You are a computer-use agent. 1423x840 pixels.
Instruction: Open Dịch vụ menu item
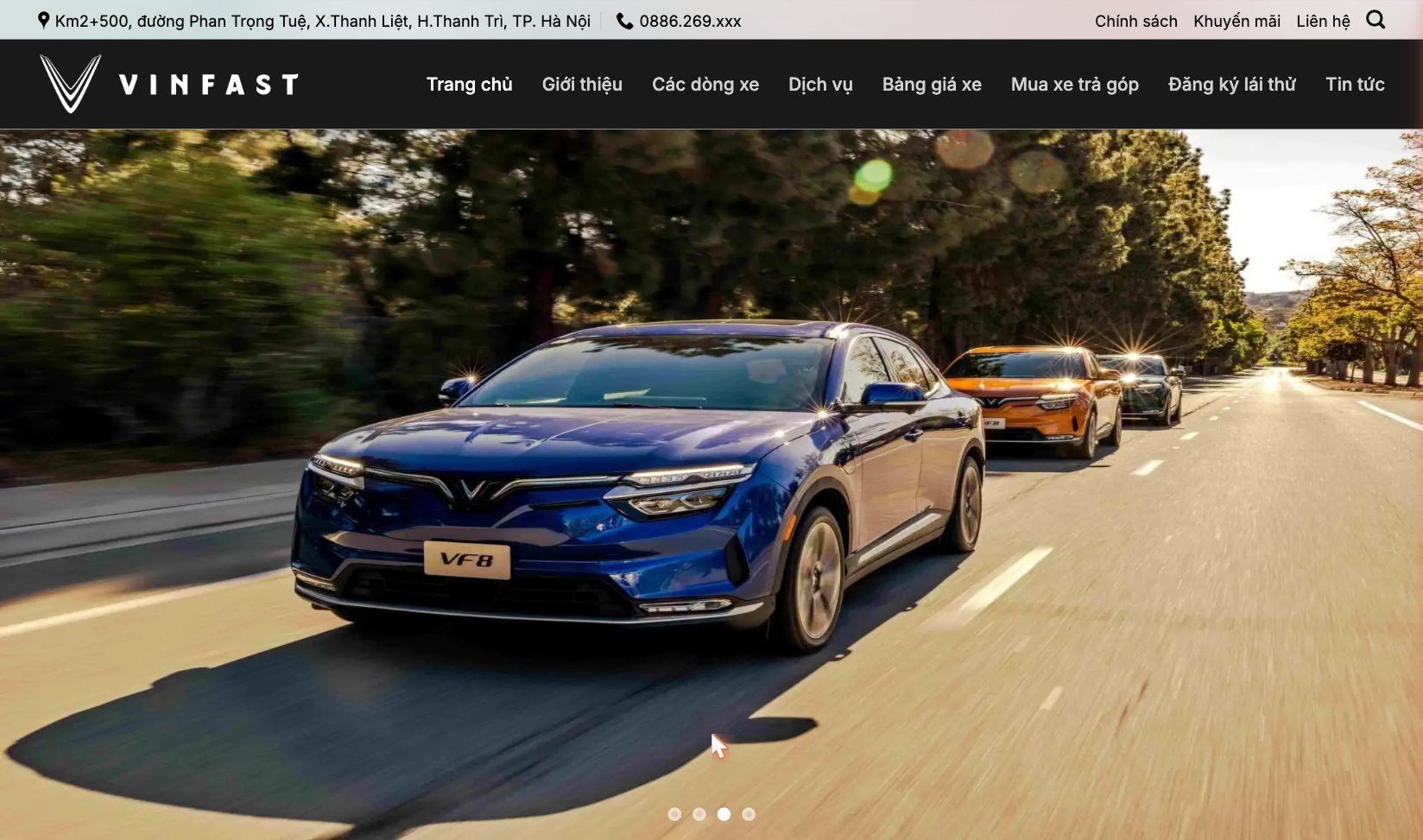pyautogui.click(x=820, y=85)
